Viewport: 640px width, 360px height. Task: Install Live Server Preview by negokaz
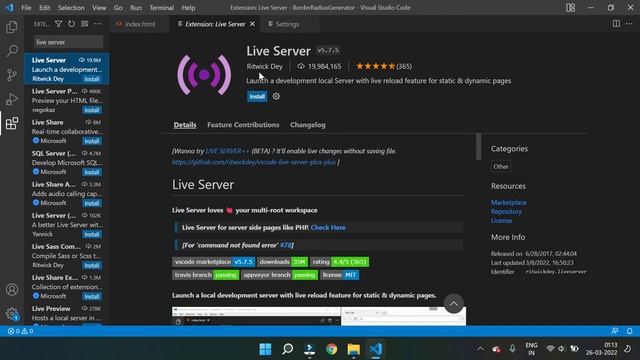point(92,110)
